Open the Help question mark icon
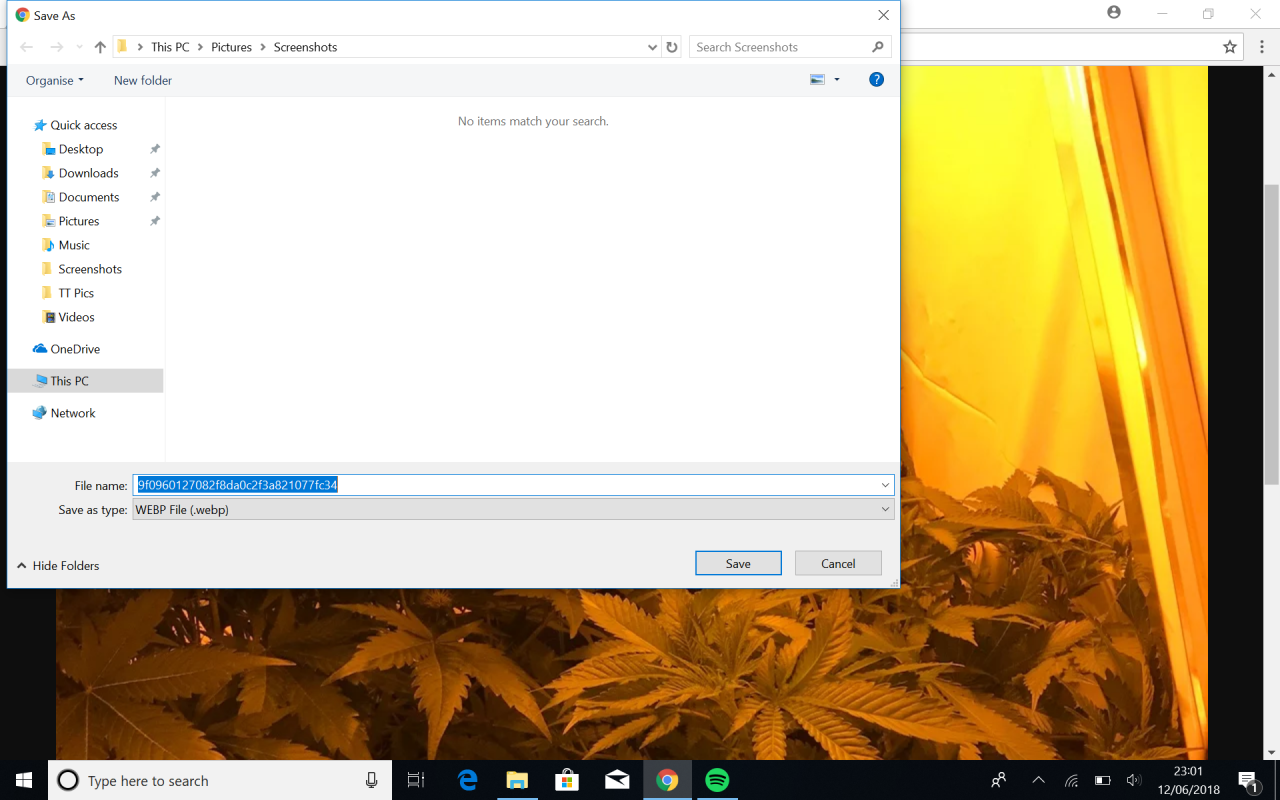Image resolution: width=1280 pixels, height=800 pixels. click(876, 80)
